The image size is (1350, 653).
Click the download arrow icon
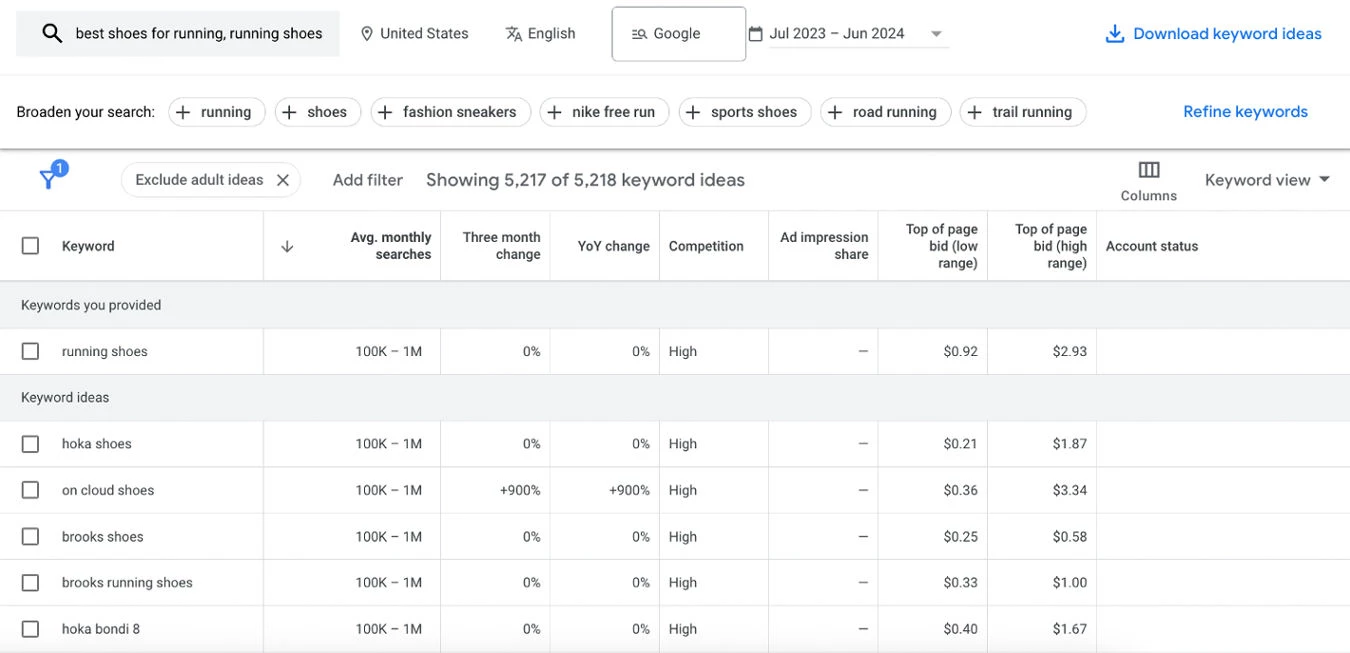pyautogui.click(x=1114, y=34)
